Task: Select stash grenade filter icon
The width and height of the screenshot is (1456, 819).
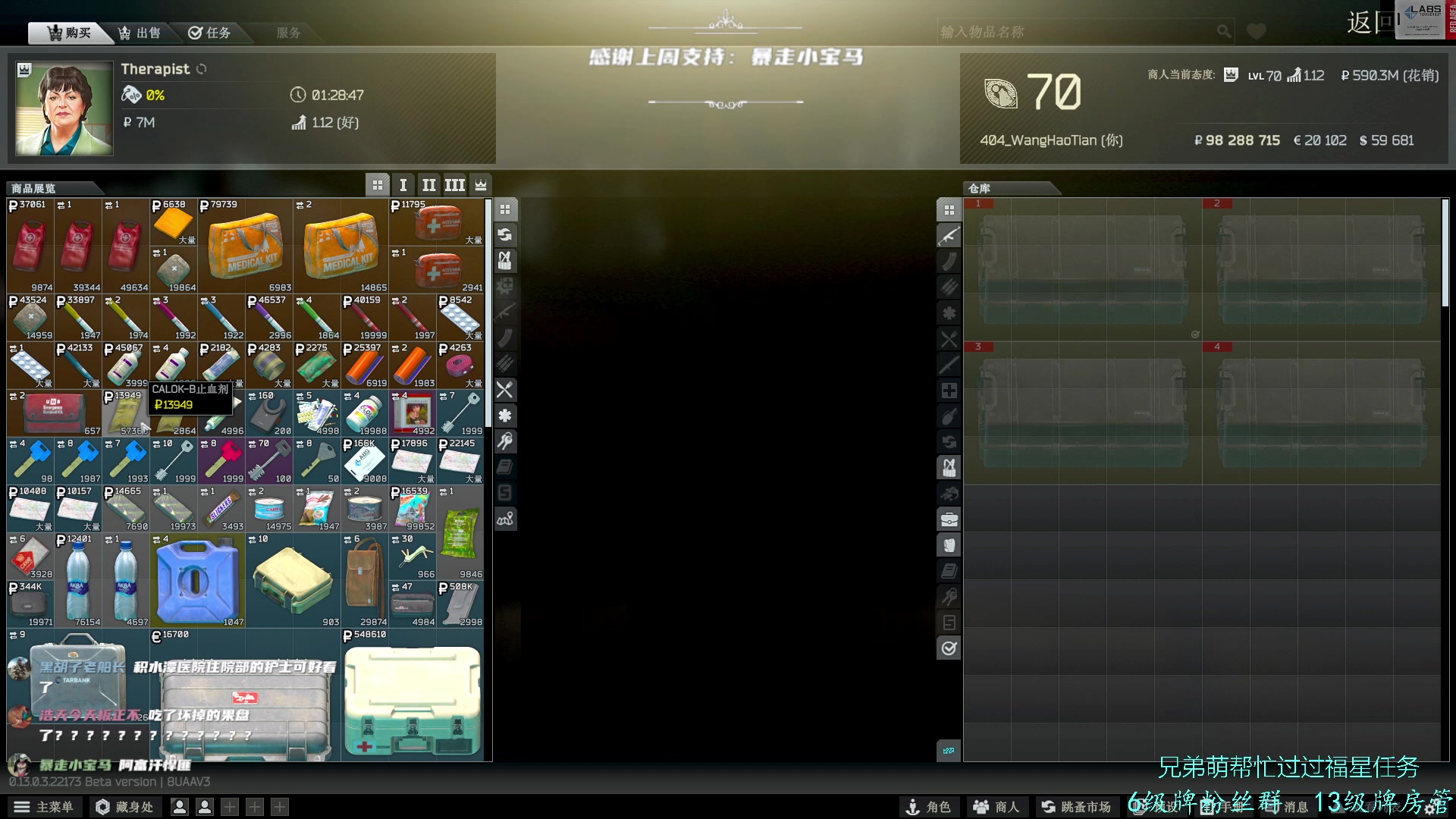Action: point(949,416)
